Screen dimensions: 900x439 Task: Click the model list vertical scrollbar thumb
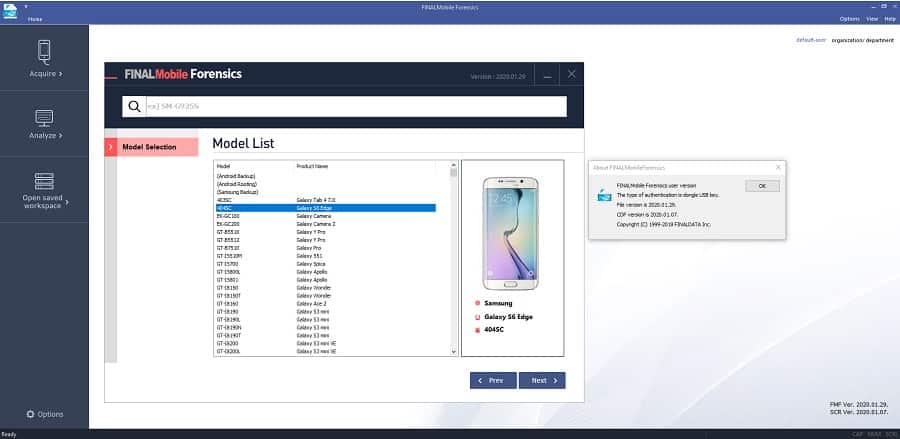pyautogui.click(x=453, y=172)
